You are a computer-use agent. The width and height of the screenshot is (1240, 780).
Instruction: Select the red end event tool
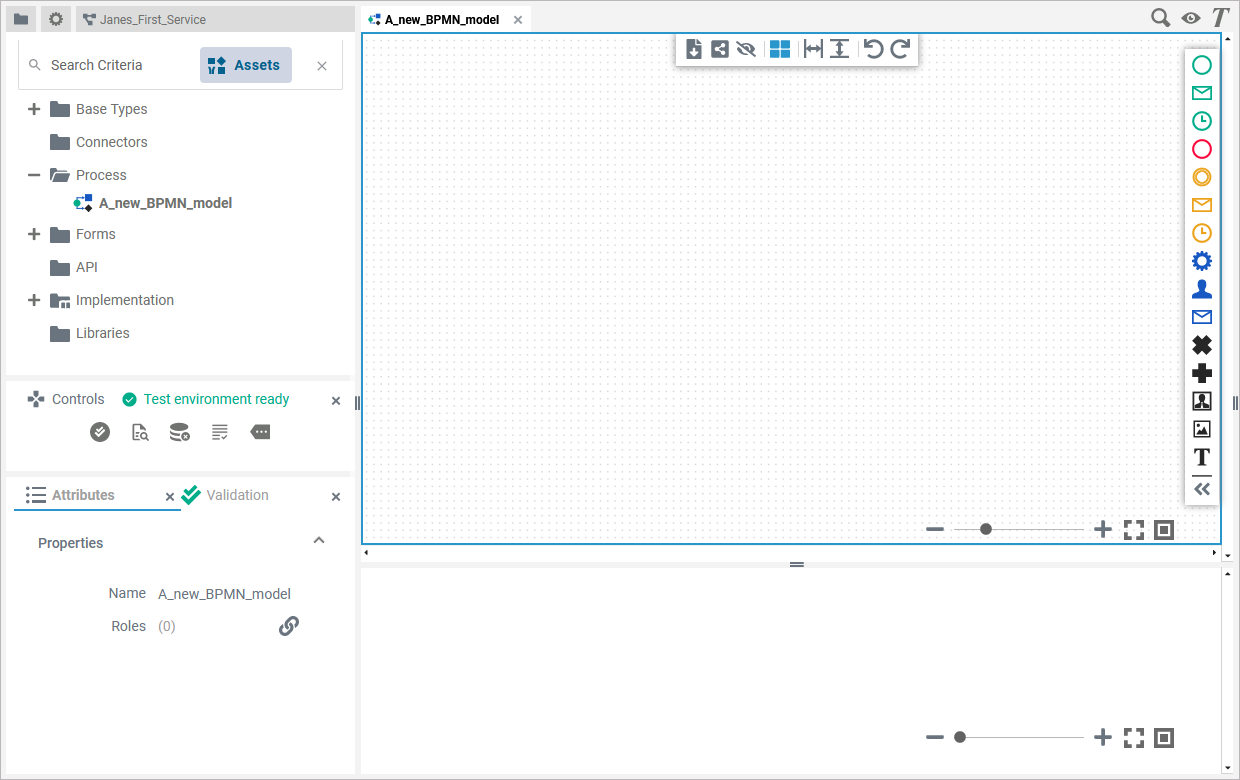pyautogui.click(x=1202, y=149)
